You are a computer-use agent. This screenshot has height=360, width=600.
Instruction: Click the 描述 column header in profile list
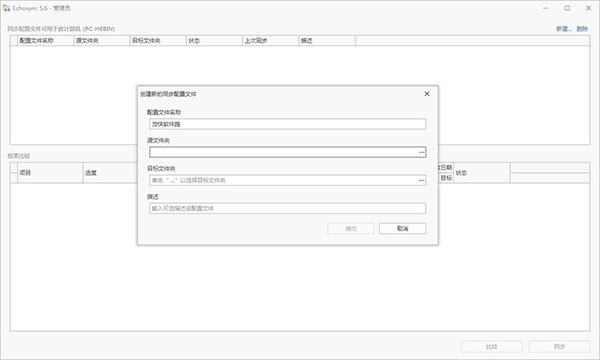(327, 41)
